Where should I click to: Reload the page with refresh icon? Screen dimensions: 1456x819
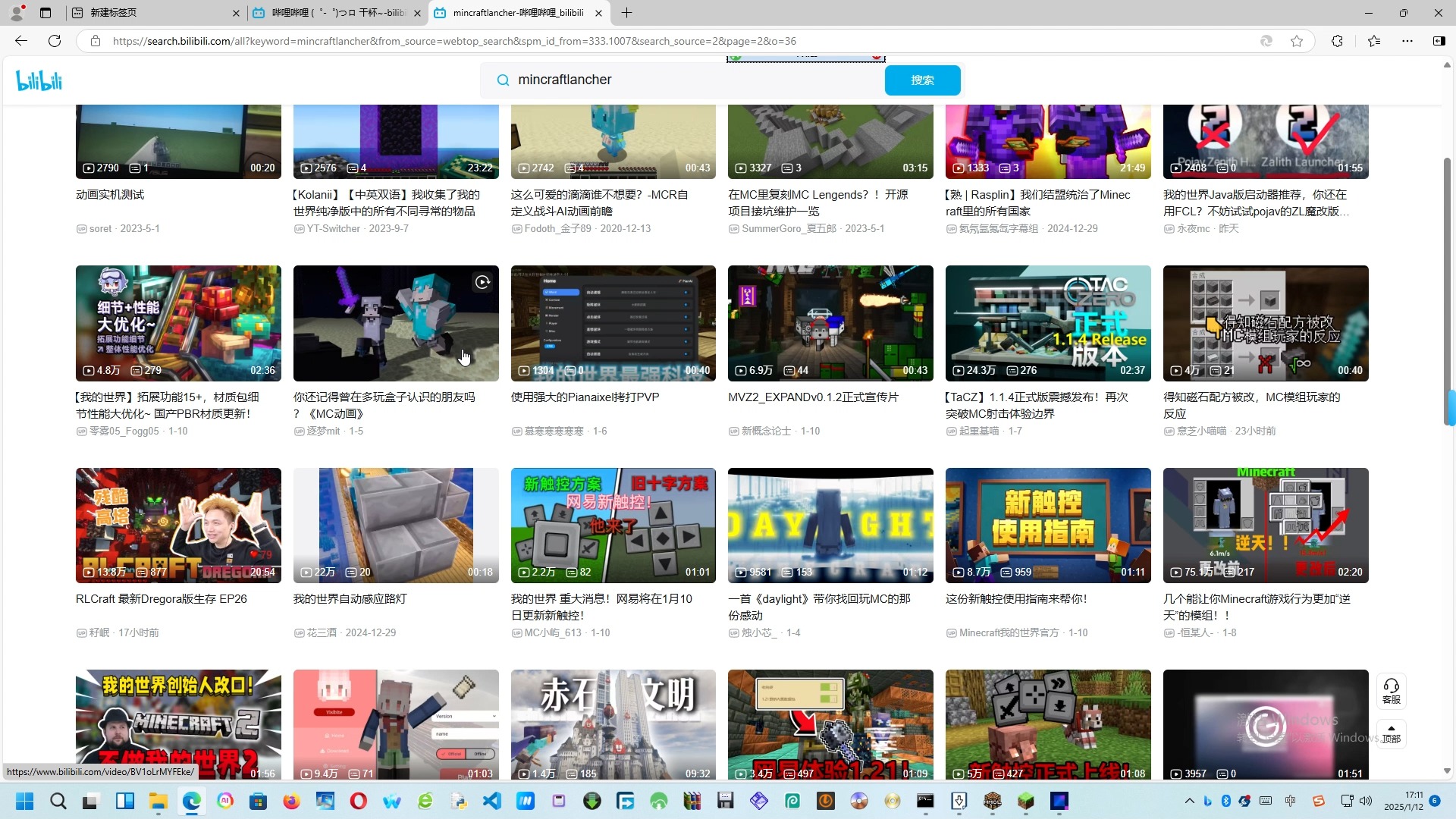pos(55,41)
